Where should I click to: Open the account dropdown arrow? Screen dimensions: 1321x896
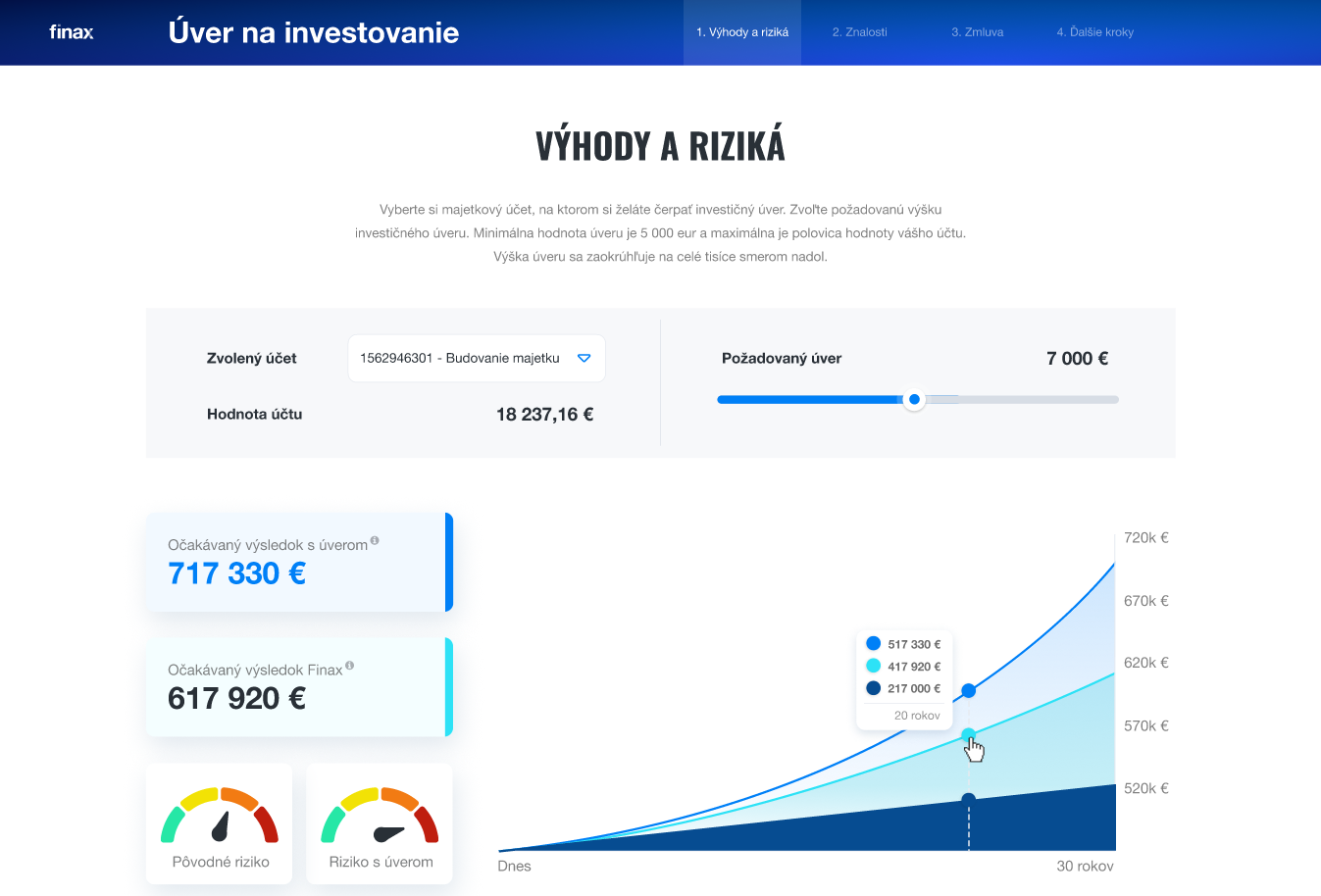pos(584,358)
